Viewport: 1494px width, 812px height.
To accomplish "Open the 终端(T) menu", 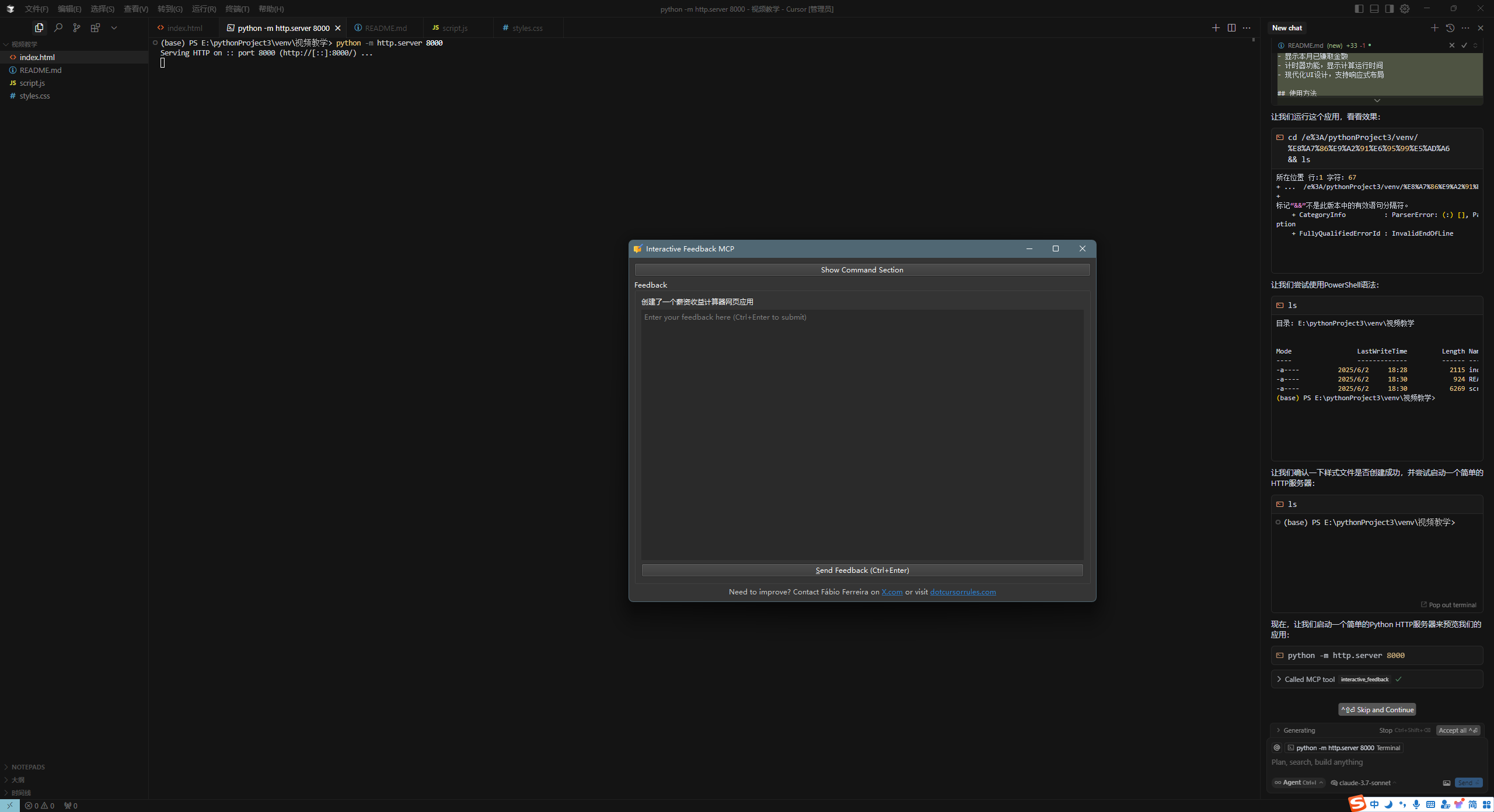I will tap(237, 9).
